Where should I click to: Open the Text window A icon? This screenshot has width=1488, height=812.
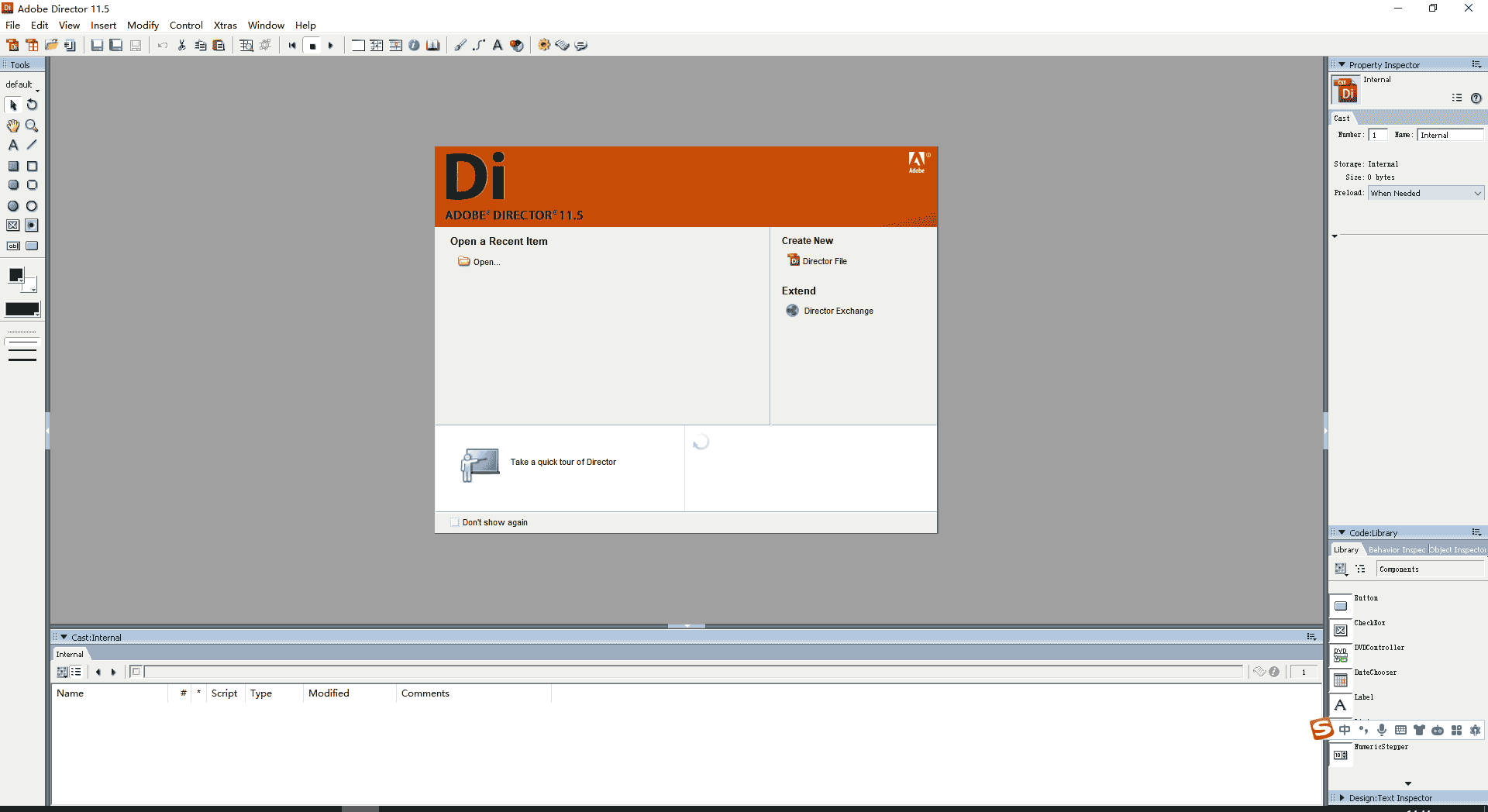pos(498,45)
